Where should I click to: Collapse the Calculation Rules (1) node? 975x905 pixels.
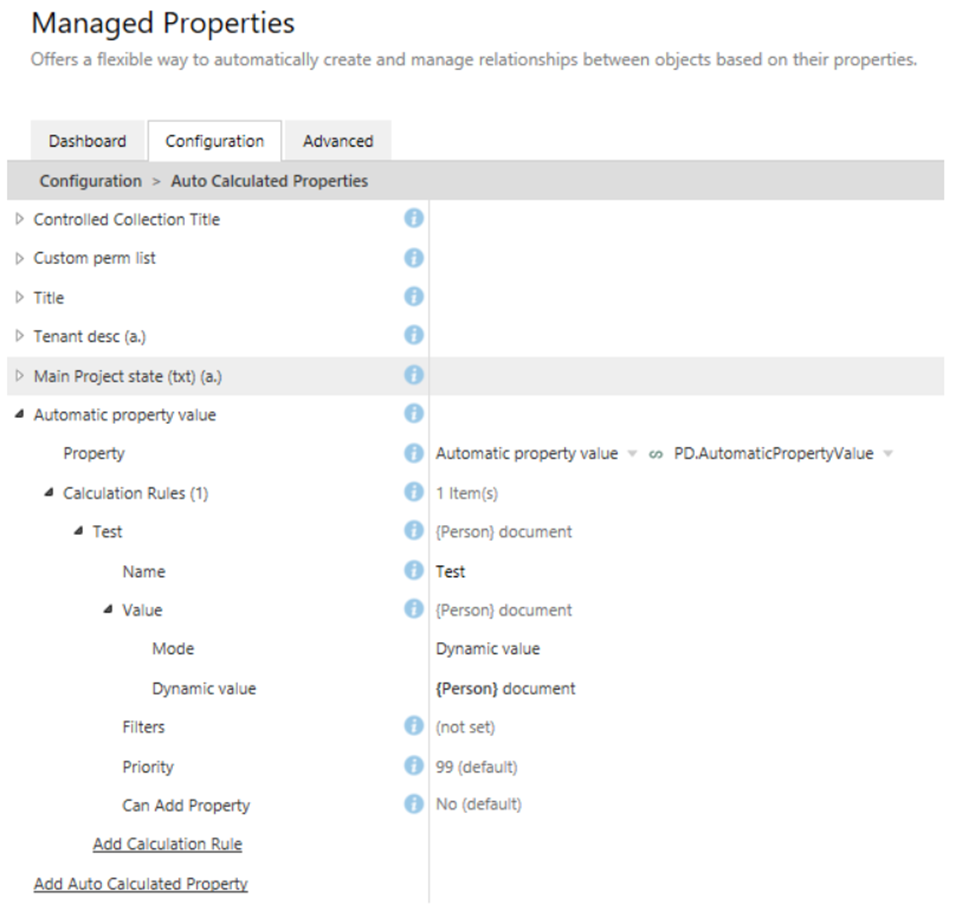coord(49,492)
